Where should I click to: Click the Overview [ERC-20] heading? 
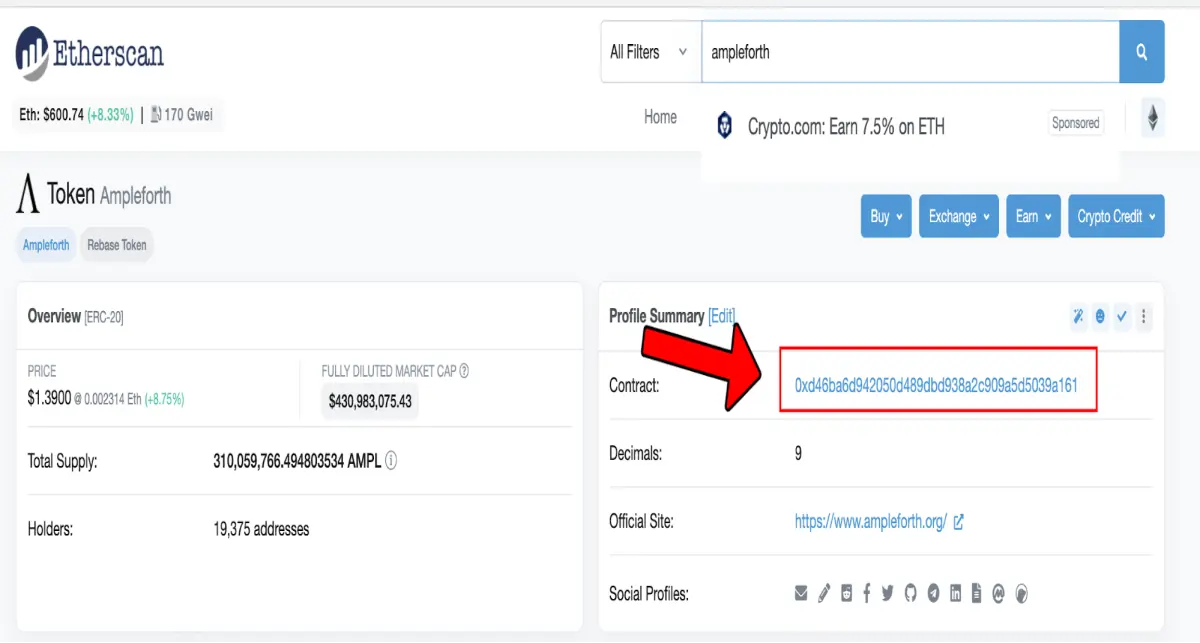pyautogui.click(x=75, y=316)
